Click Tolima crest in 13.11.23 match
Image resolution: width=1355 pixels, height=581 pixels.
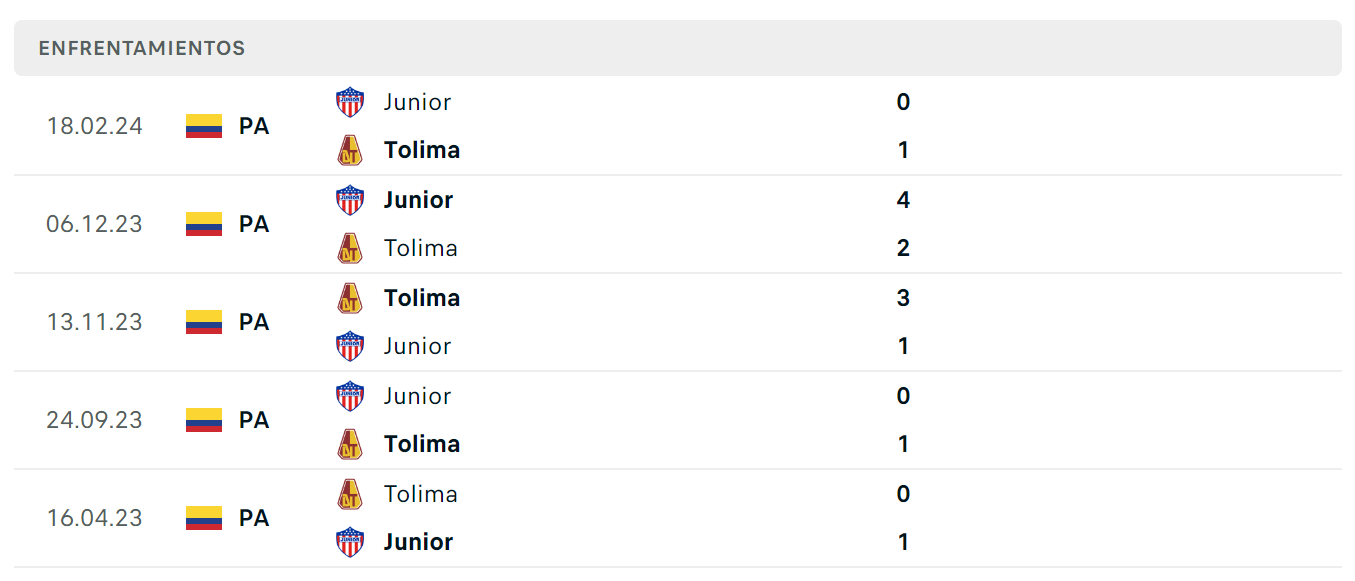click(350, 298)
